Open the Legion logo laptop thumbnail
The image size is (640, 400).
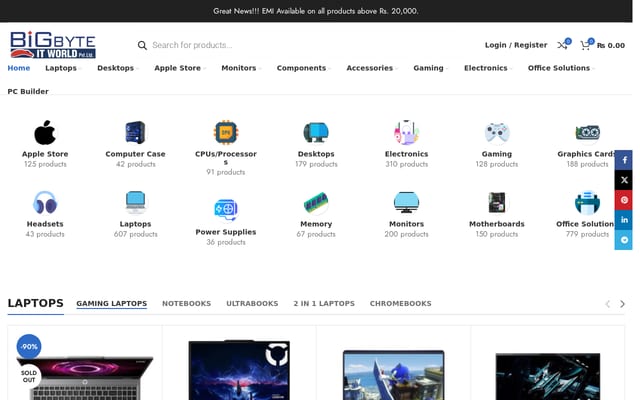tap(239, 370)
